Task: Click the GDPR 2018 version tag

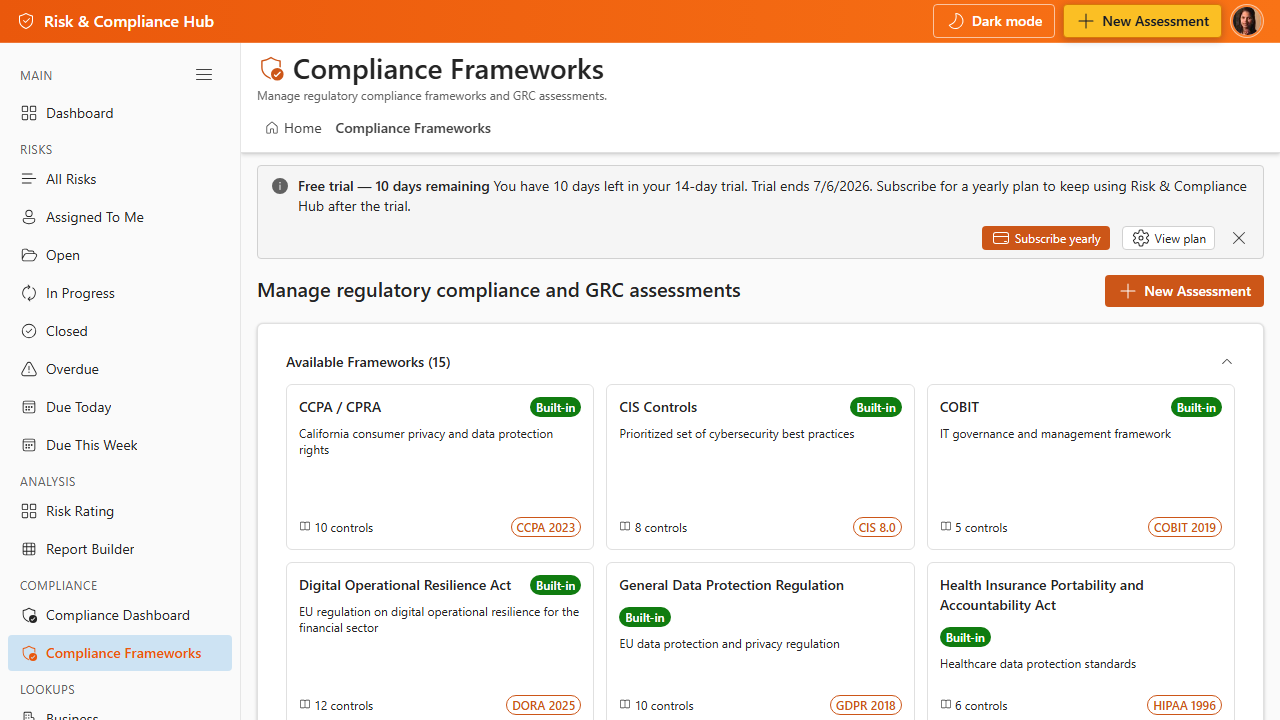Action: pos(866,705)
